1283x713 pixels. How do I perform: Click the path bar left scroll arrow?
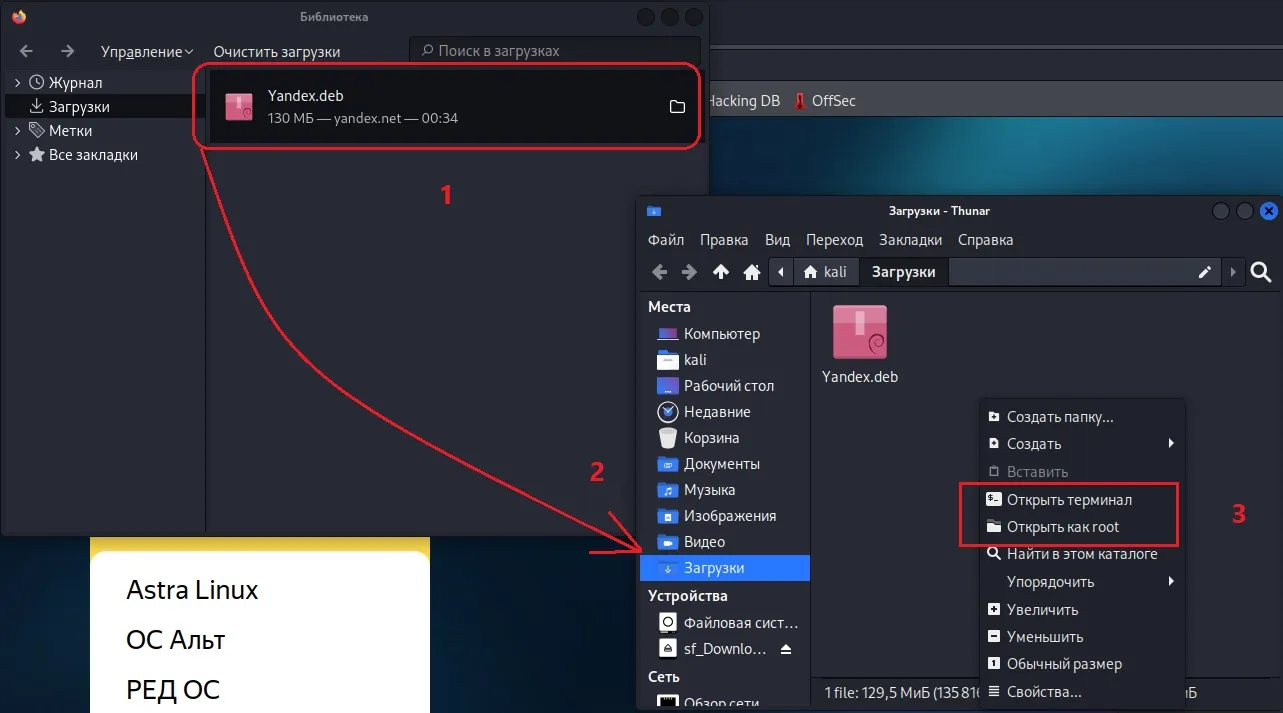(x=781, y=272)
